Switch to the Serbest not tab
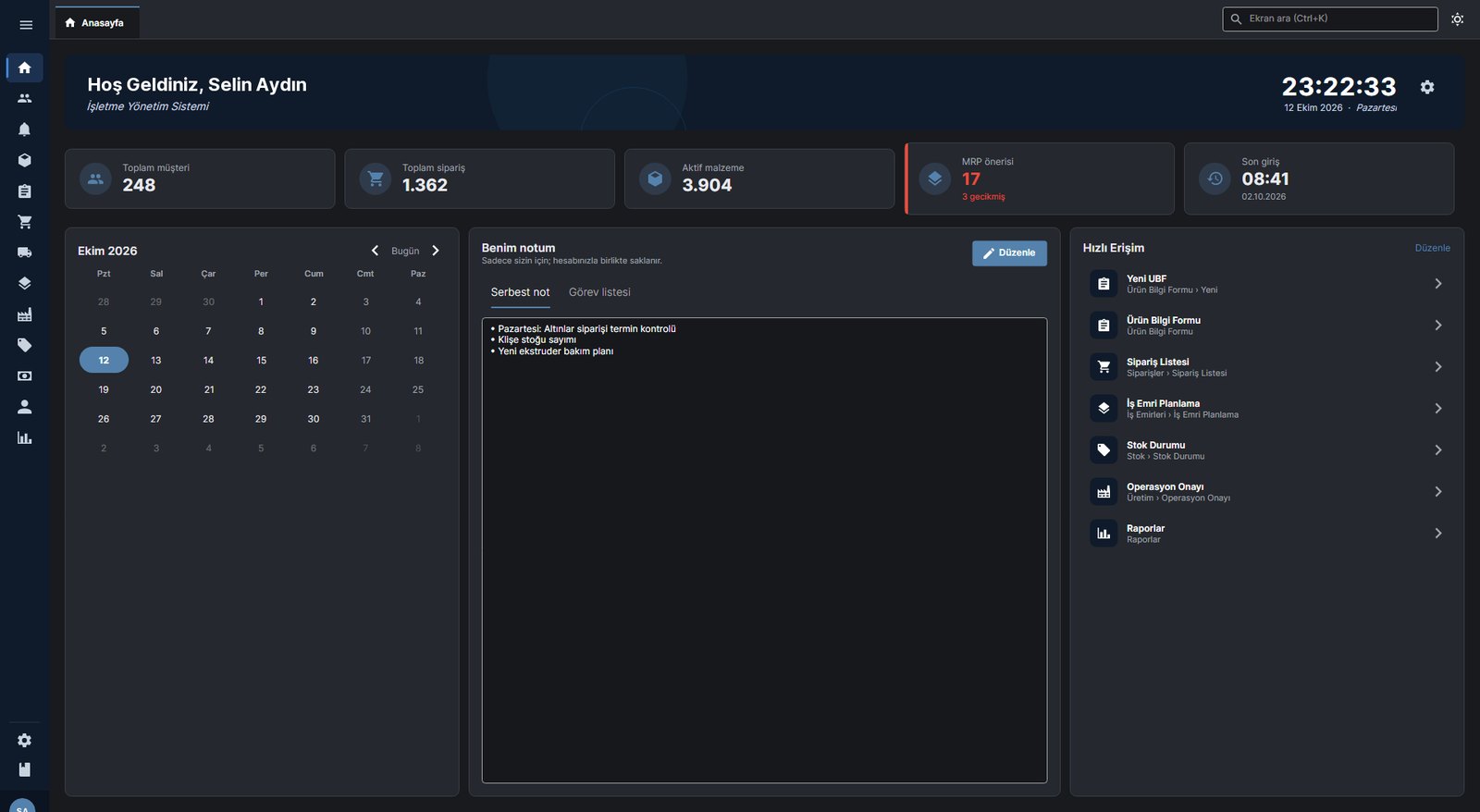The height and width of the screenshot is (812, 1480). [x=520, y=292]
